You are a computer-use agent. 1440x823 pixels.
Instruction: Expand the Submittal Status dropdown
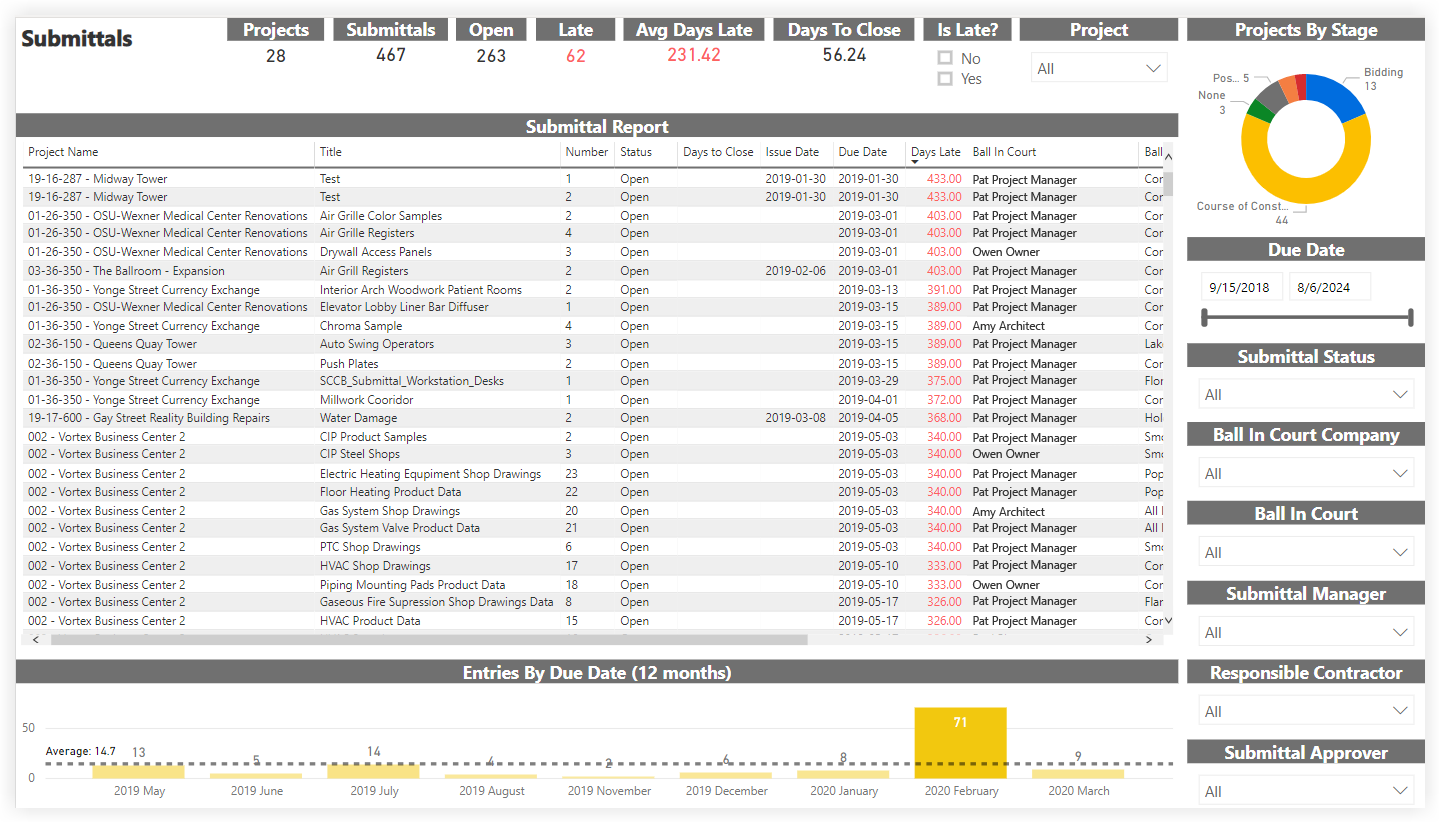pos(1305,394)
